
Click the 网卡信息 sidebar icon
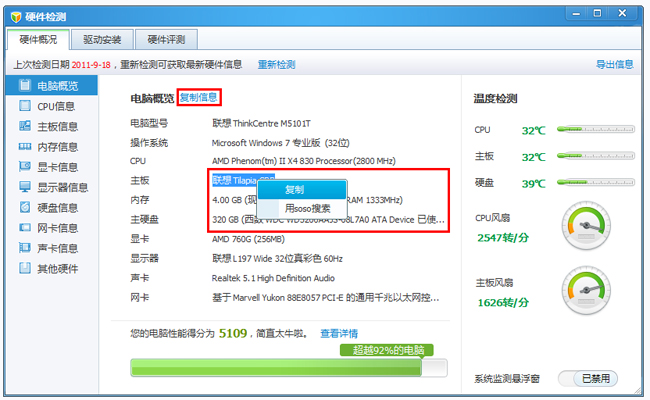pos(25,228)
